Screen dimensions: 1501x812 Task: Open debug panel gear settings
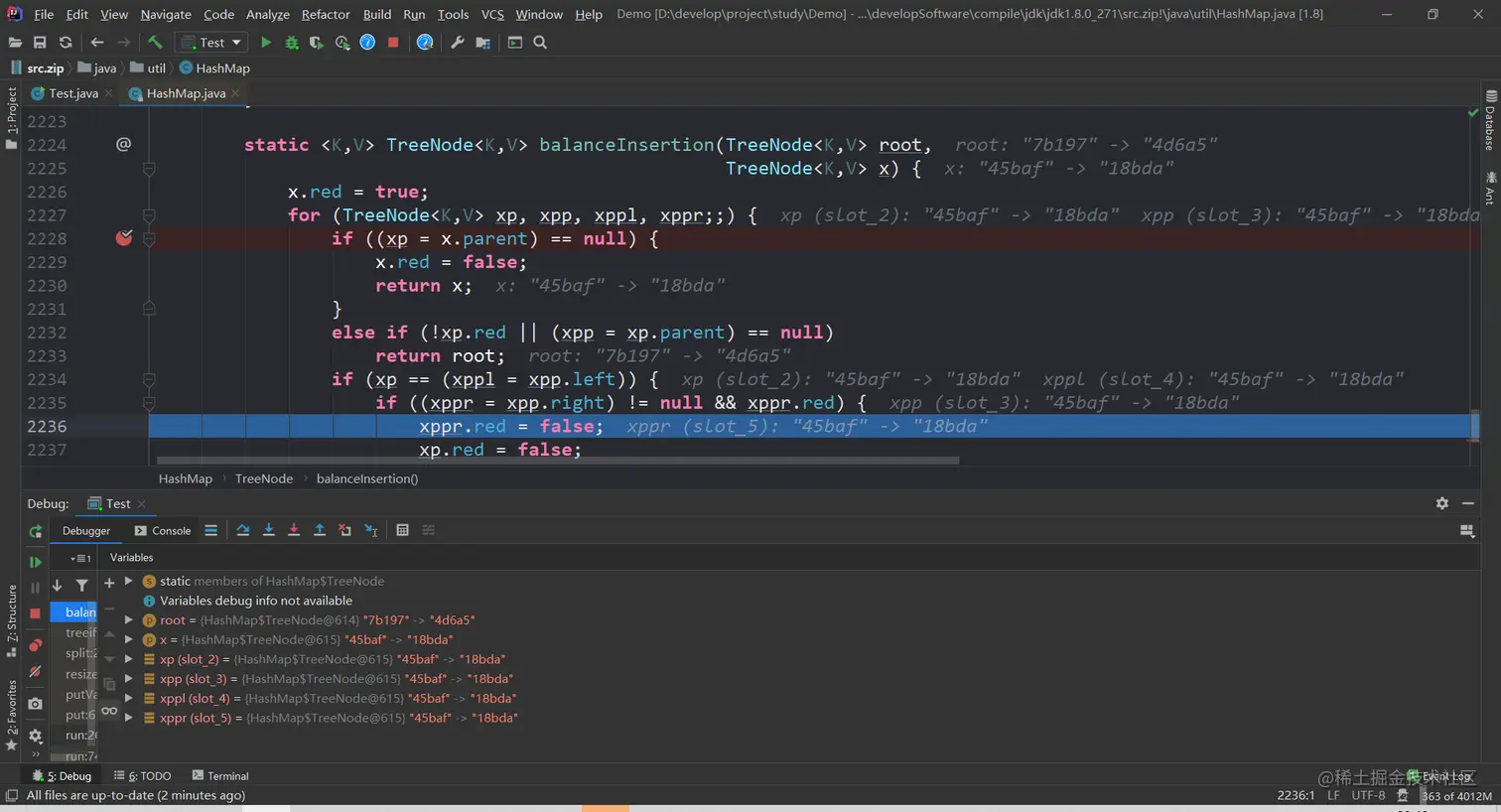pos(1442,503)
